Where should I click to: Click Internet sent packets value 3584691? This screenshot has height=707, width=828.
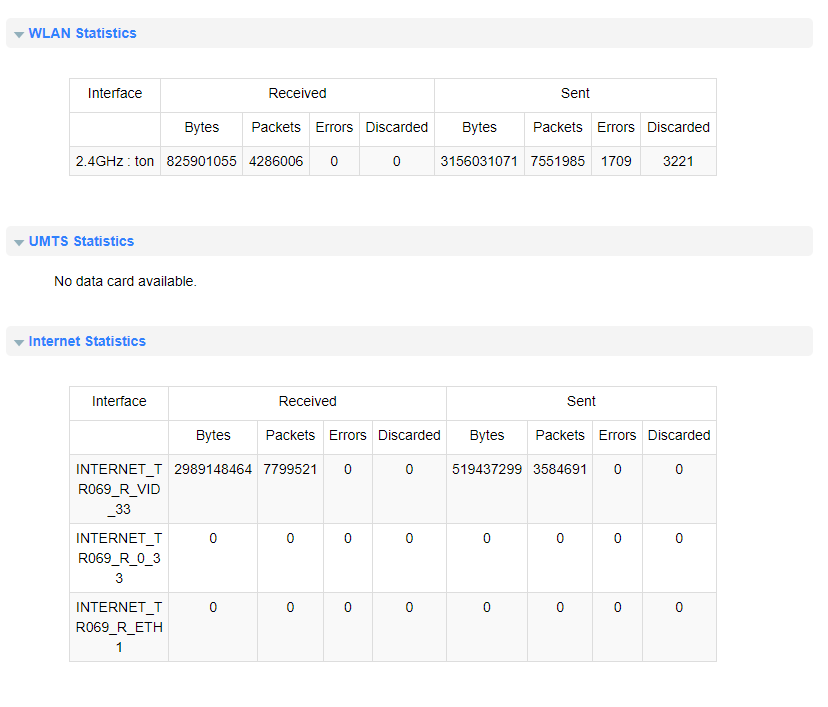[560, 469]
